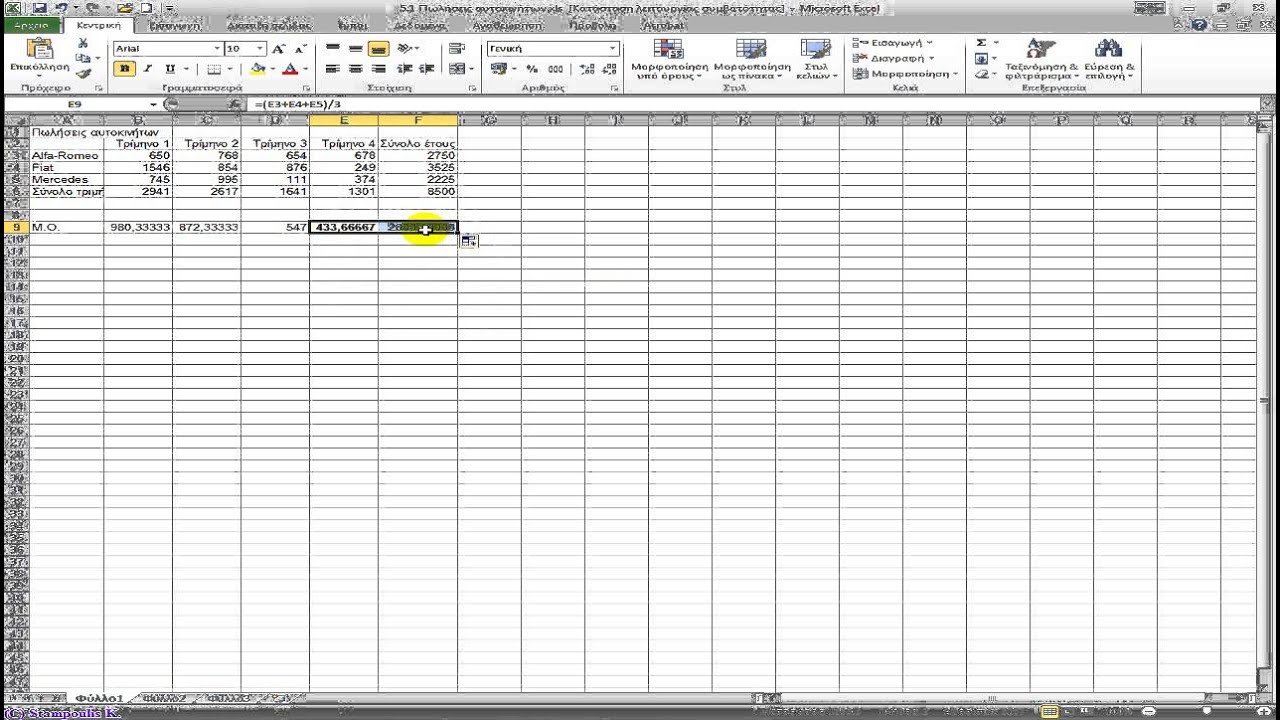
Task: Open Ταξινόμηση & φιλτράρισμα menu
Action: tap(1041, 59)
